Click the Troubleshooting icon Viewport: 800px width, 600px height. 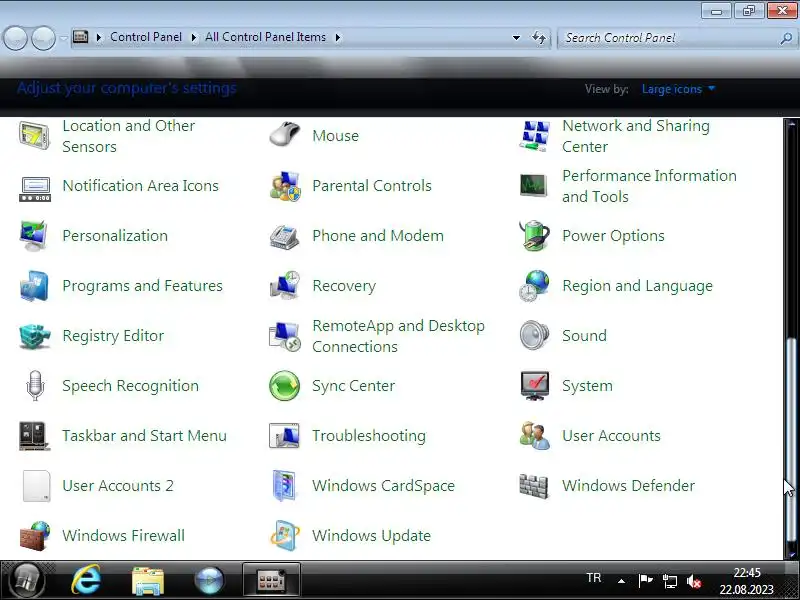click(284, 435)
